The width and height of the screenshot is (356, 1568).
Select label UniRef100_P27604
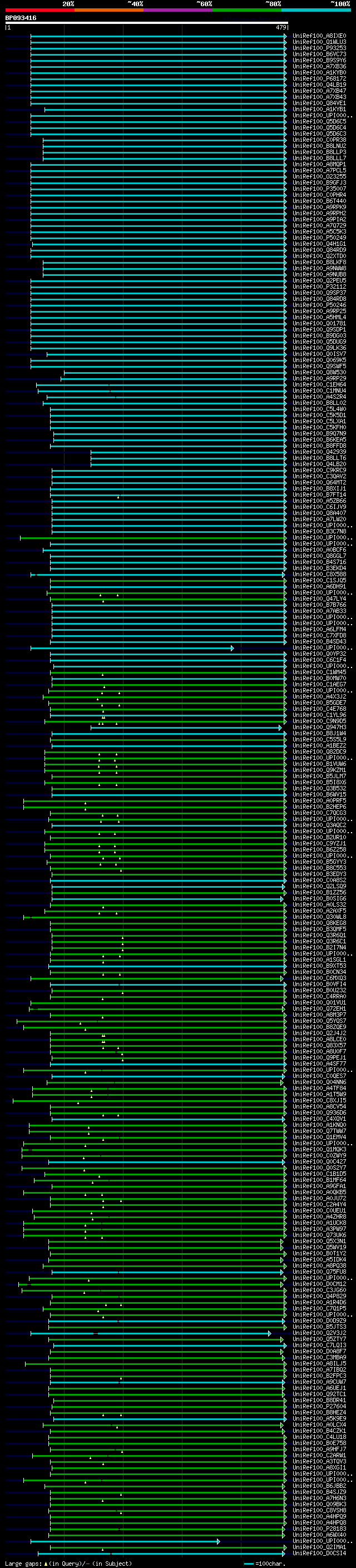pyautogui.click(x=319, y=1406)
